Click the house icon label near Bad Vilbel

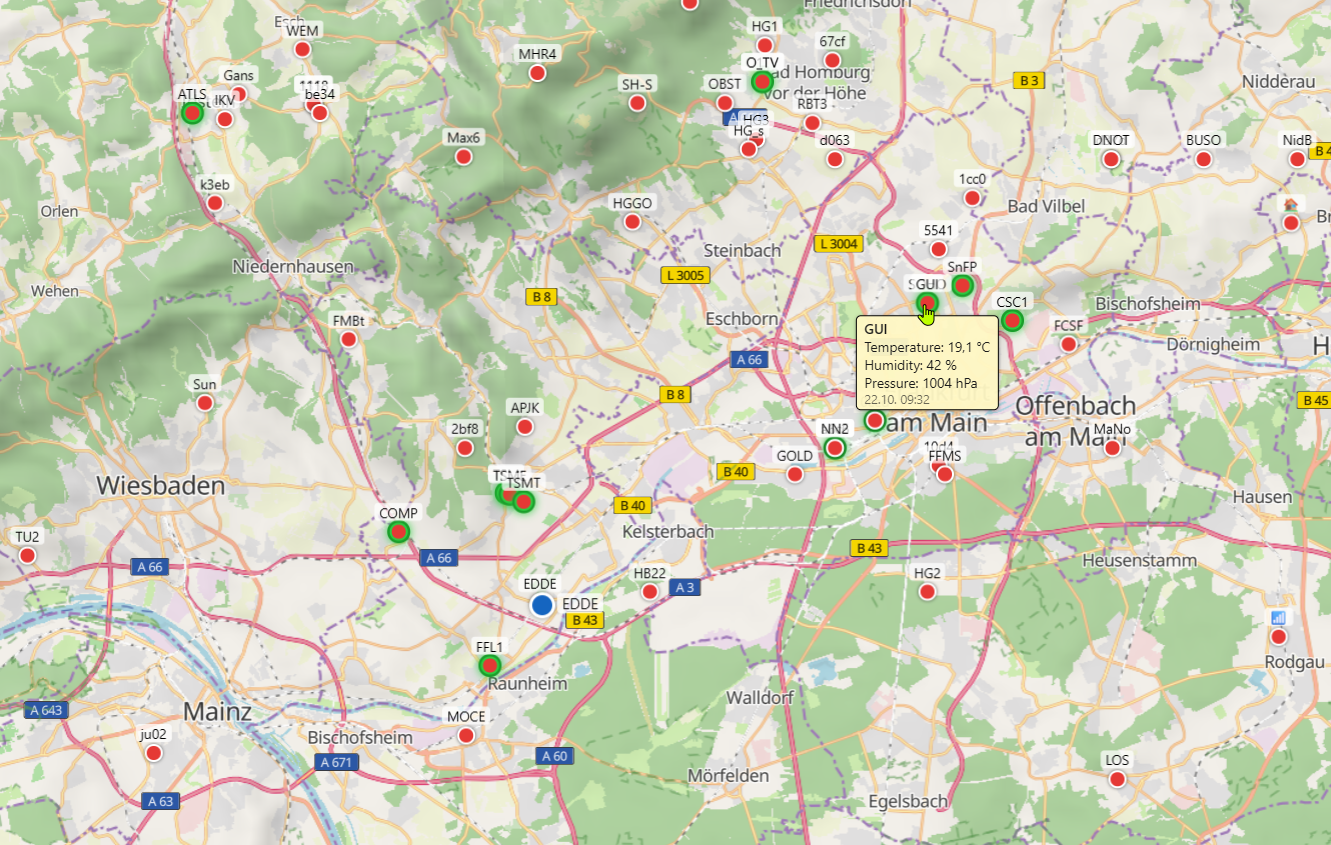coord(1291,205)
